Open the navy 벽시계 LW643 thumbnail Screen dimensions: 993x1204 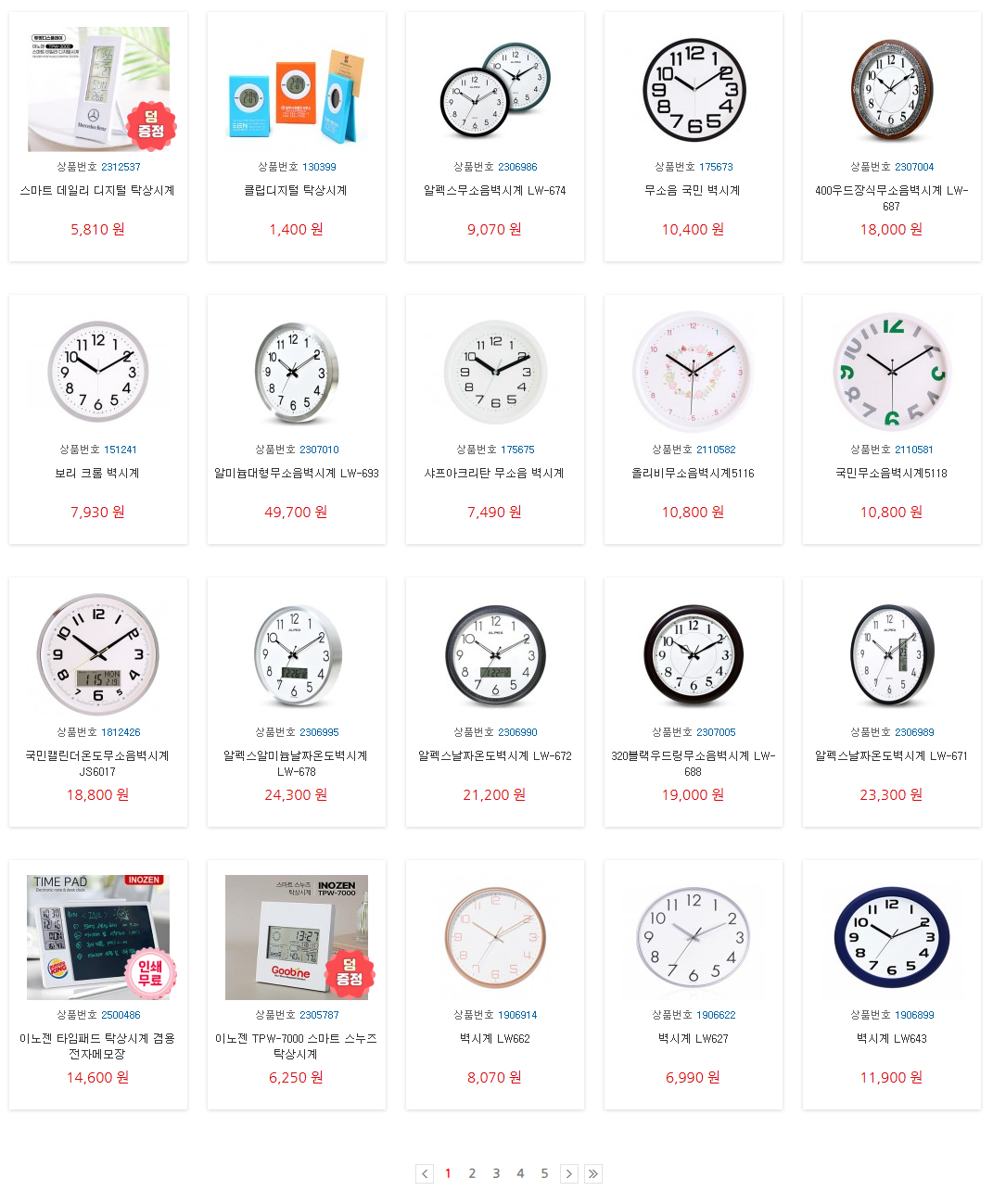[x=891, y=937]
